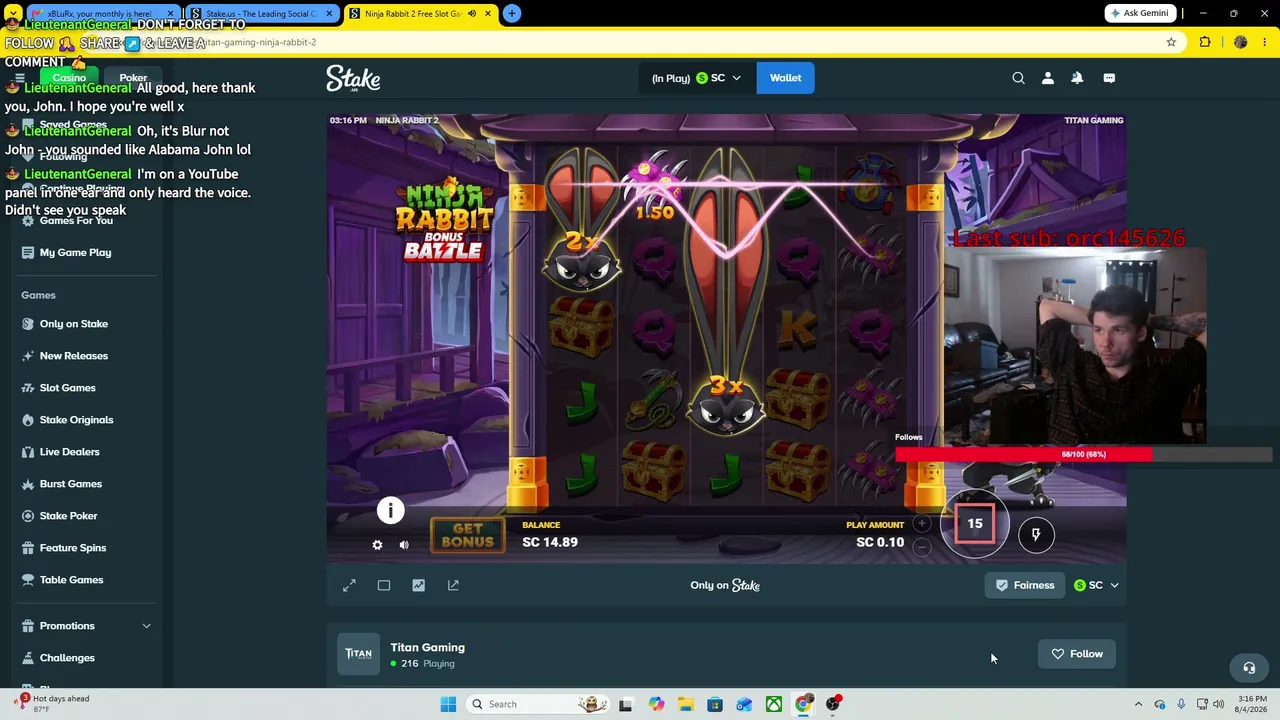
Task: Open the Chrome profile avatar
Action: tap(1240, 42)
